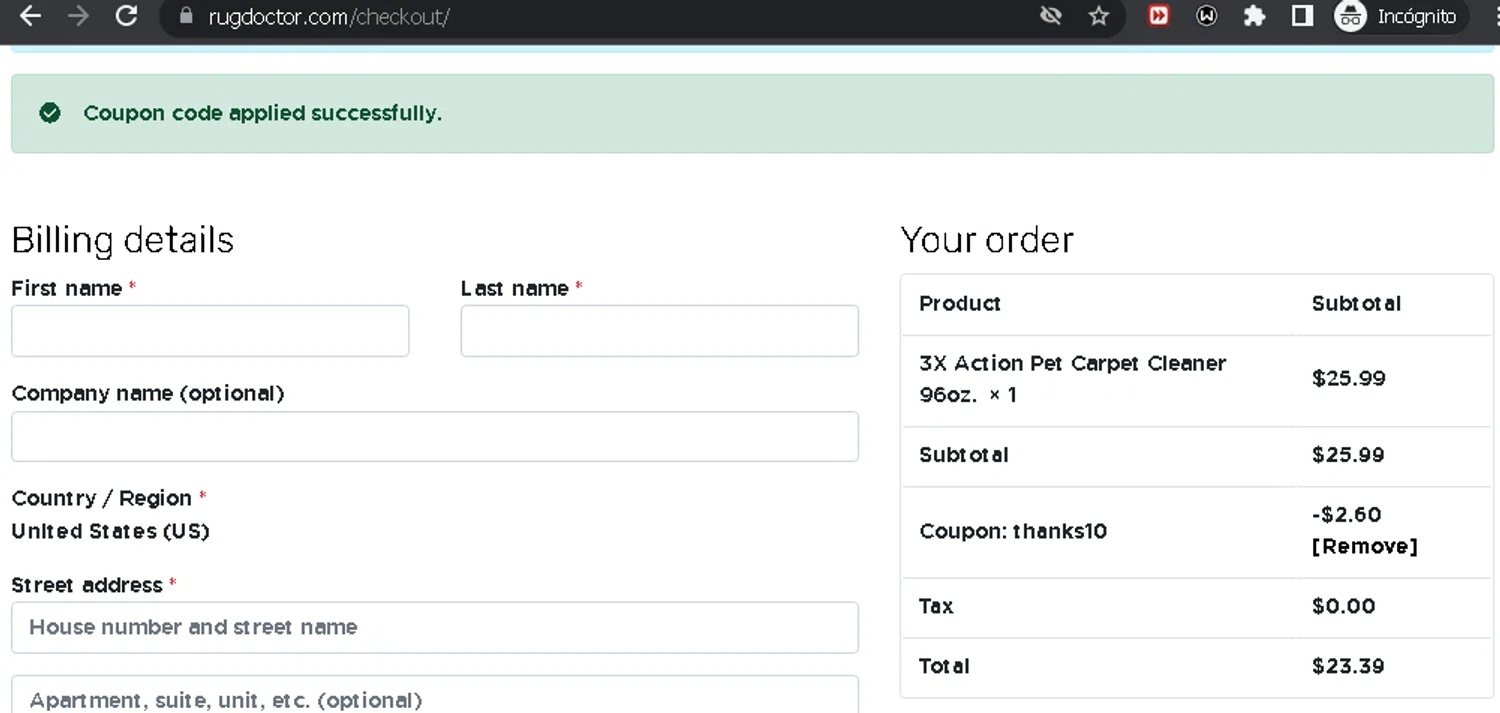The image size is (1500, 713).
Task: Click the Street address input field
Action: [x=434, y=627]
